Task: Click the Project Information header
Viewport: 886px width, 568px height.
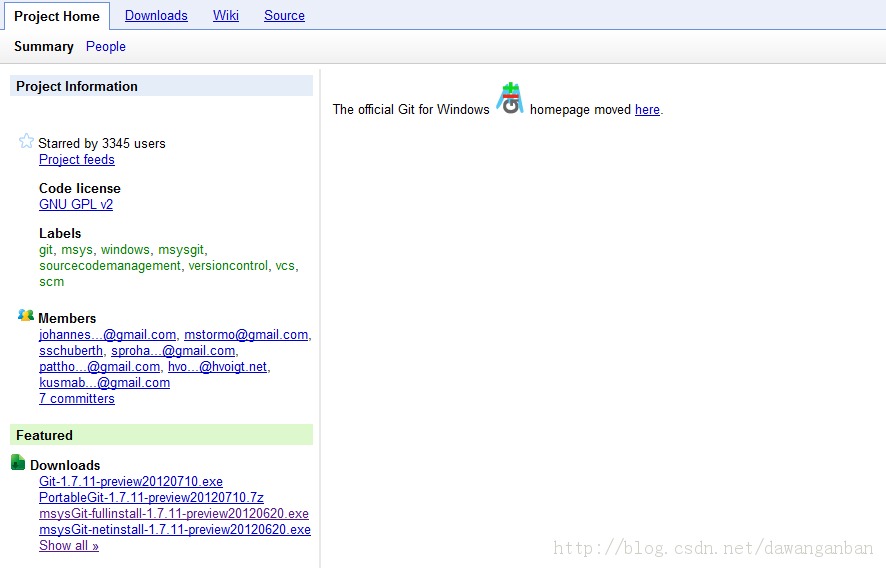Action: (x=161, y=86)
